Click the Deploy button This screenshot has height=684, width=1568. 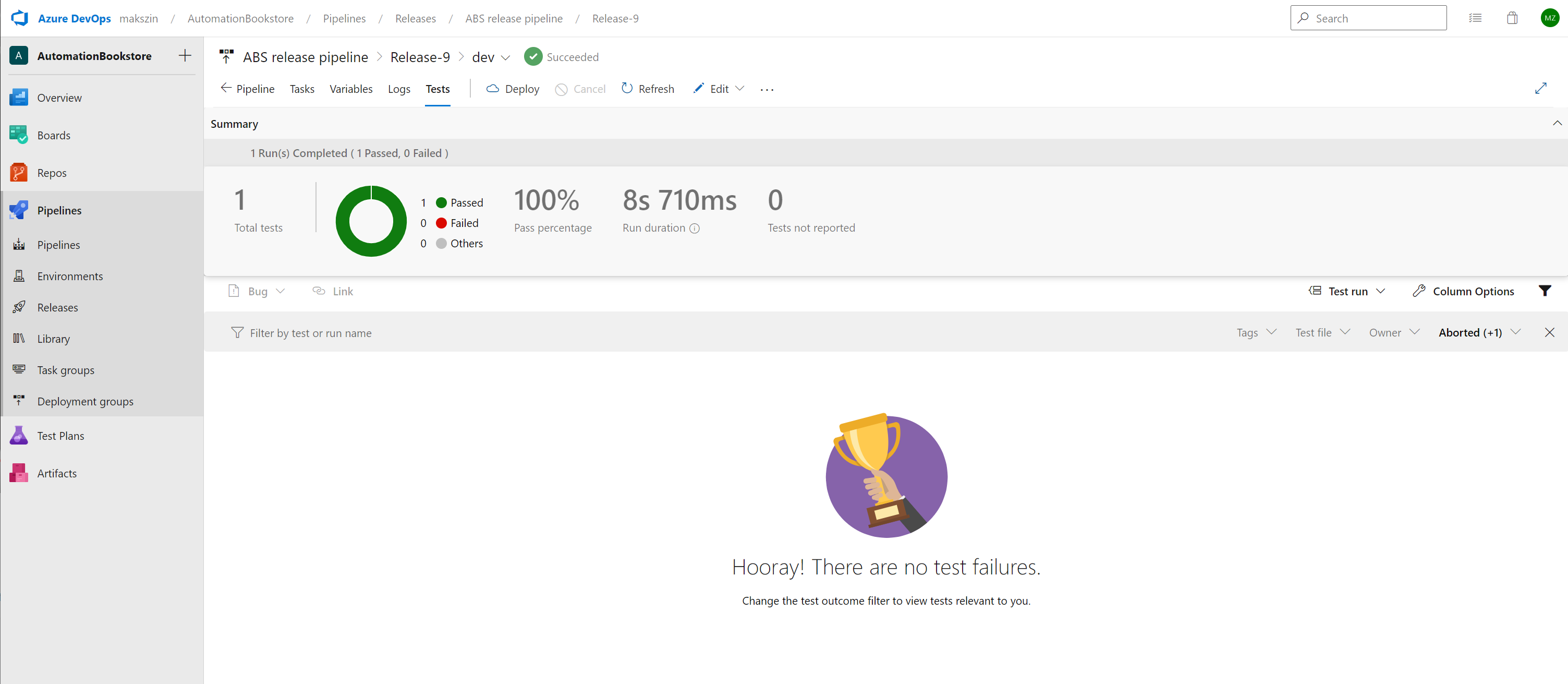tap(513, 89)
